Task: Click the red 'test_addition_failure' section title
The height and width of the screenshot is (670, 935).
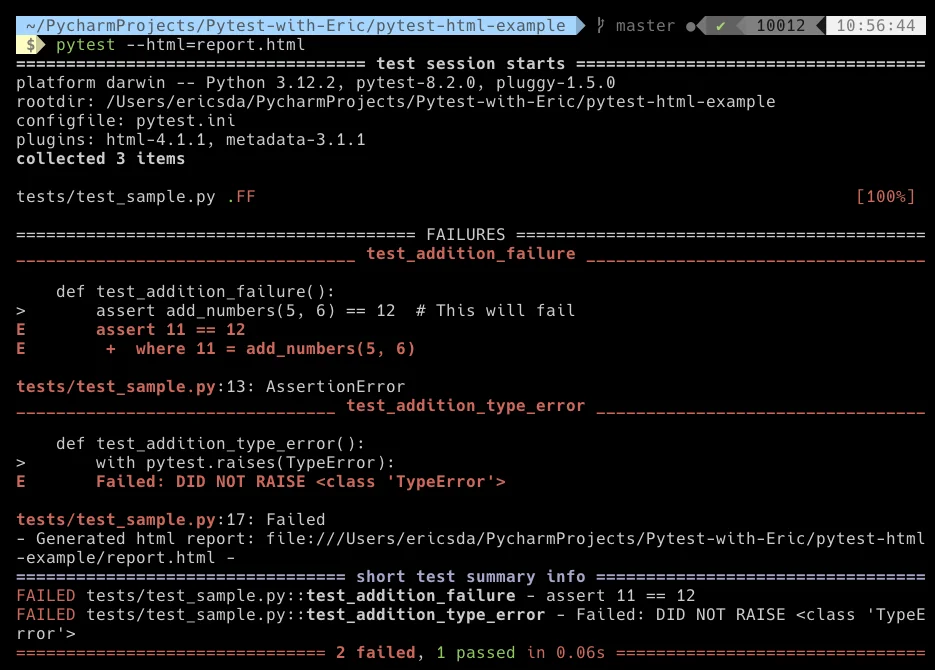Action: click(470, 254)
